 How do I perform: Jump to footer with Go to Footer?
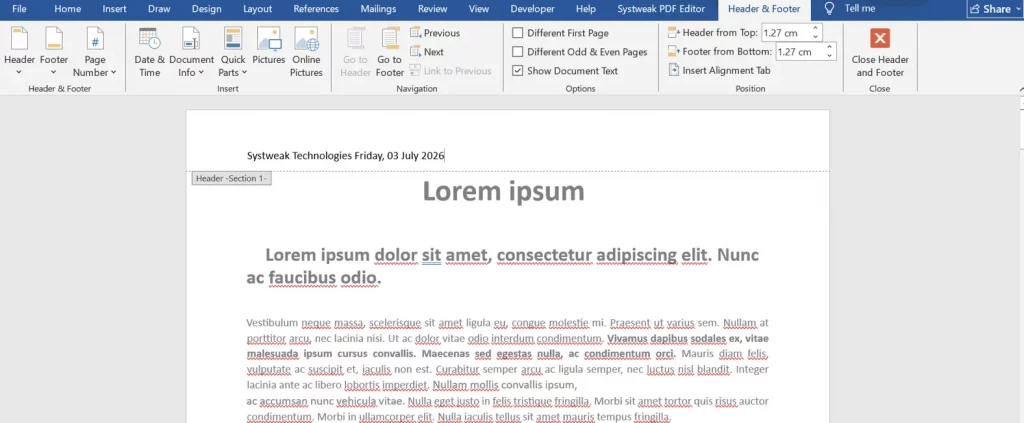point(390,52)
